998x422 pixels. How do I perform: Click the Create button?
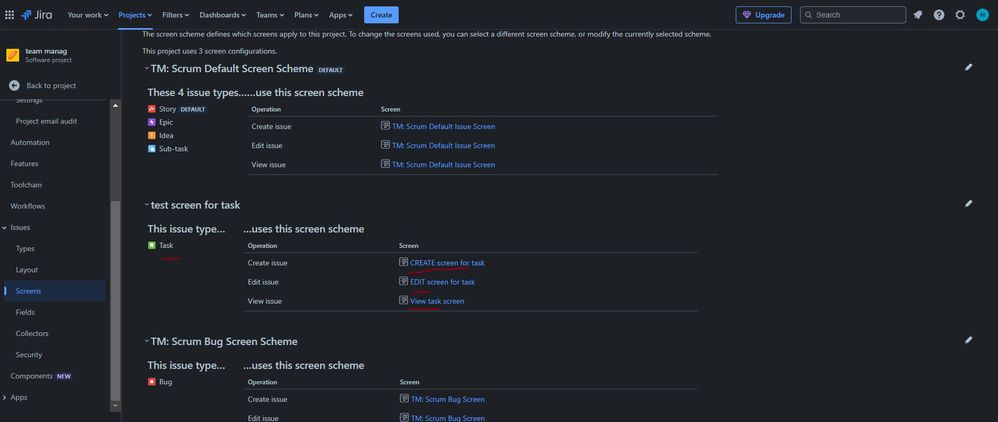coord(381,15)
